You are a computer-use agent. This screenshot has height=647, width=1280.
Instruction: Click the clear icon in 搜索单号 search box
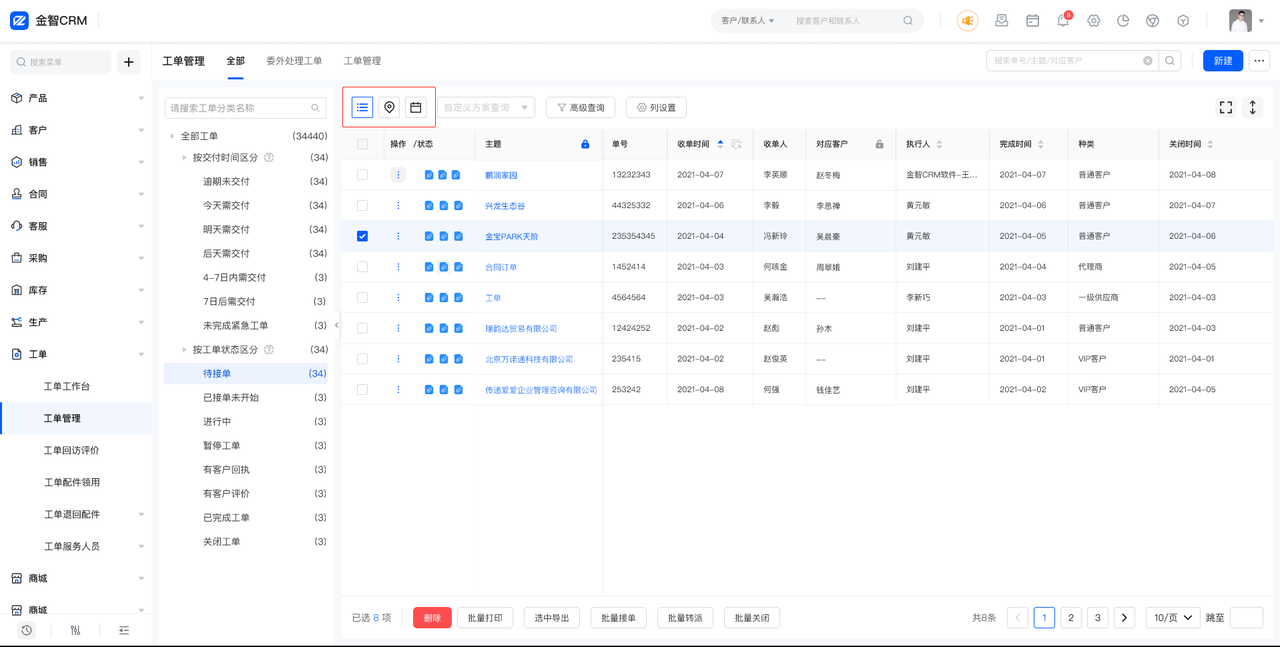point(1148,61)
